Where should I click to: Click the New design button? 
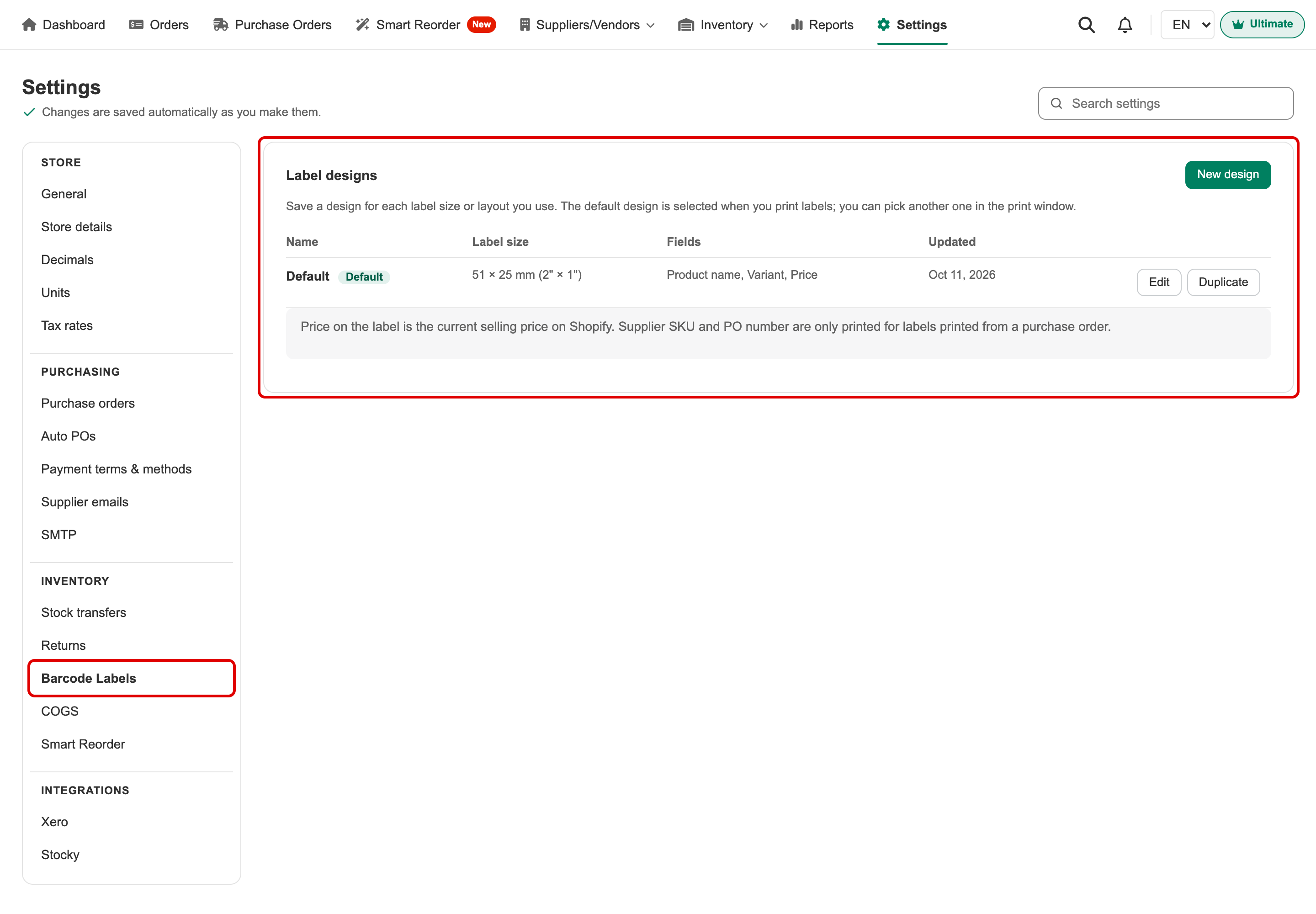[x=1228, y=175]
